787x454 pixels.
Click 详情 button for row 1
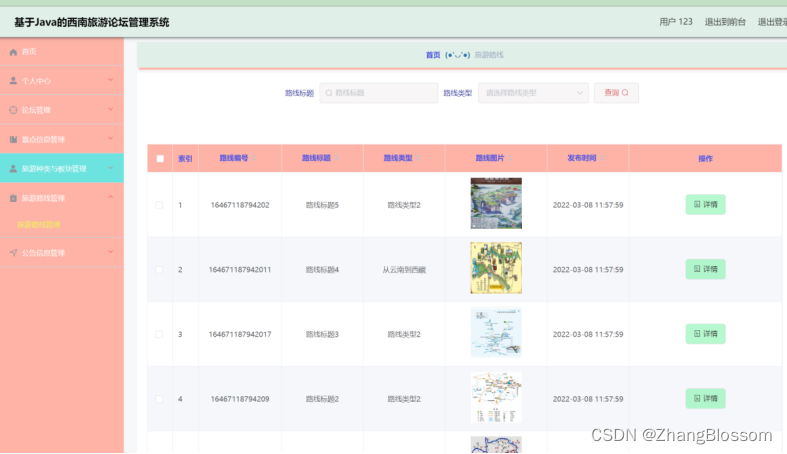tap(705, 205)
